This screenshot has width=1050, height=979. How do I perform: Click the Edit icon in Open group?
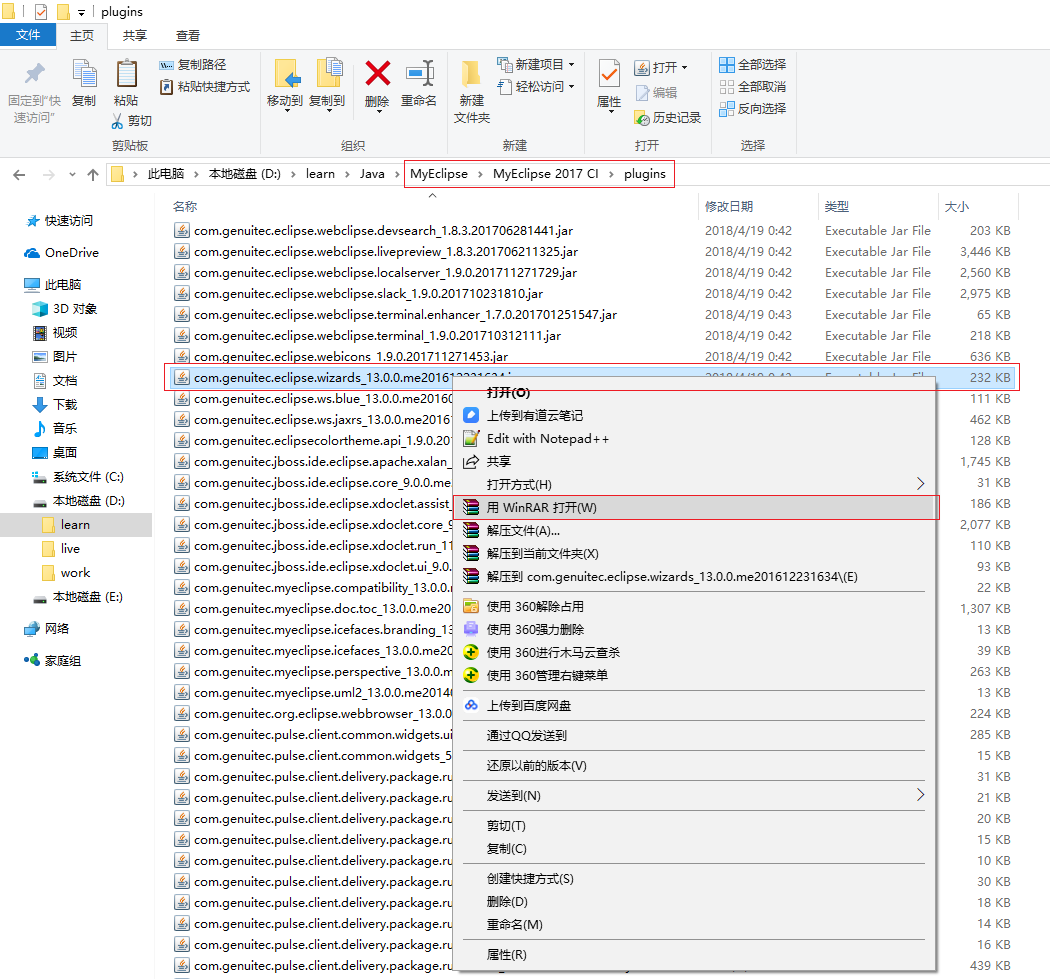point(642,92)
